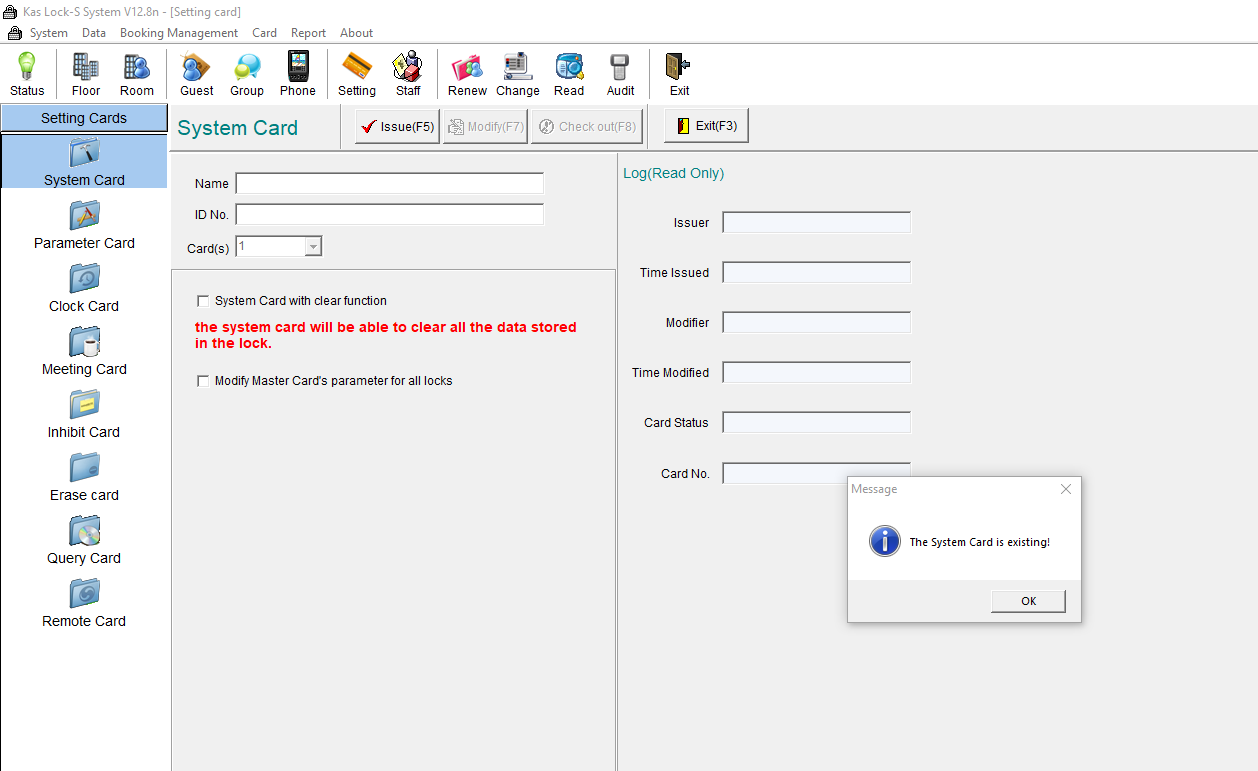Open the Audit toolbar icon
This screenshot has height=771, width=1258.
(x=621, y=75)
